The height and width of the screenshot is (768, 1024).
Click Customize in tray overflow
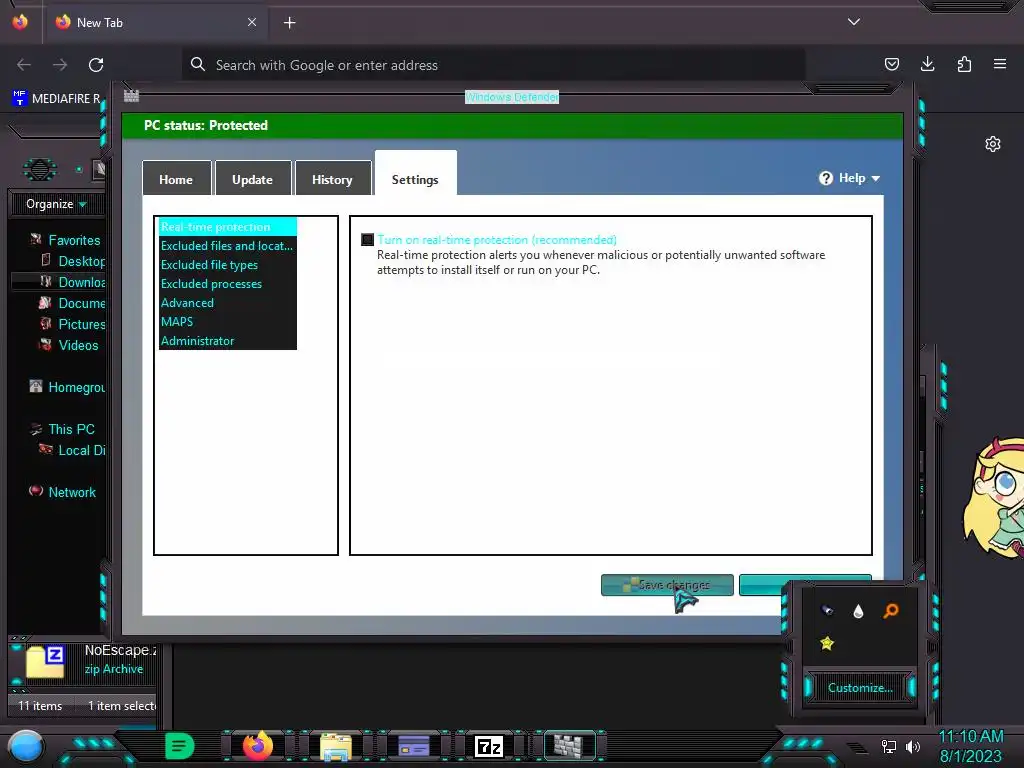pos(859,687)
